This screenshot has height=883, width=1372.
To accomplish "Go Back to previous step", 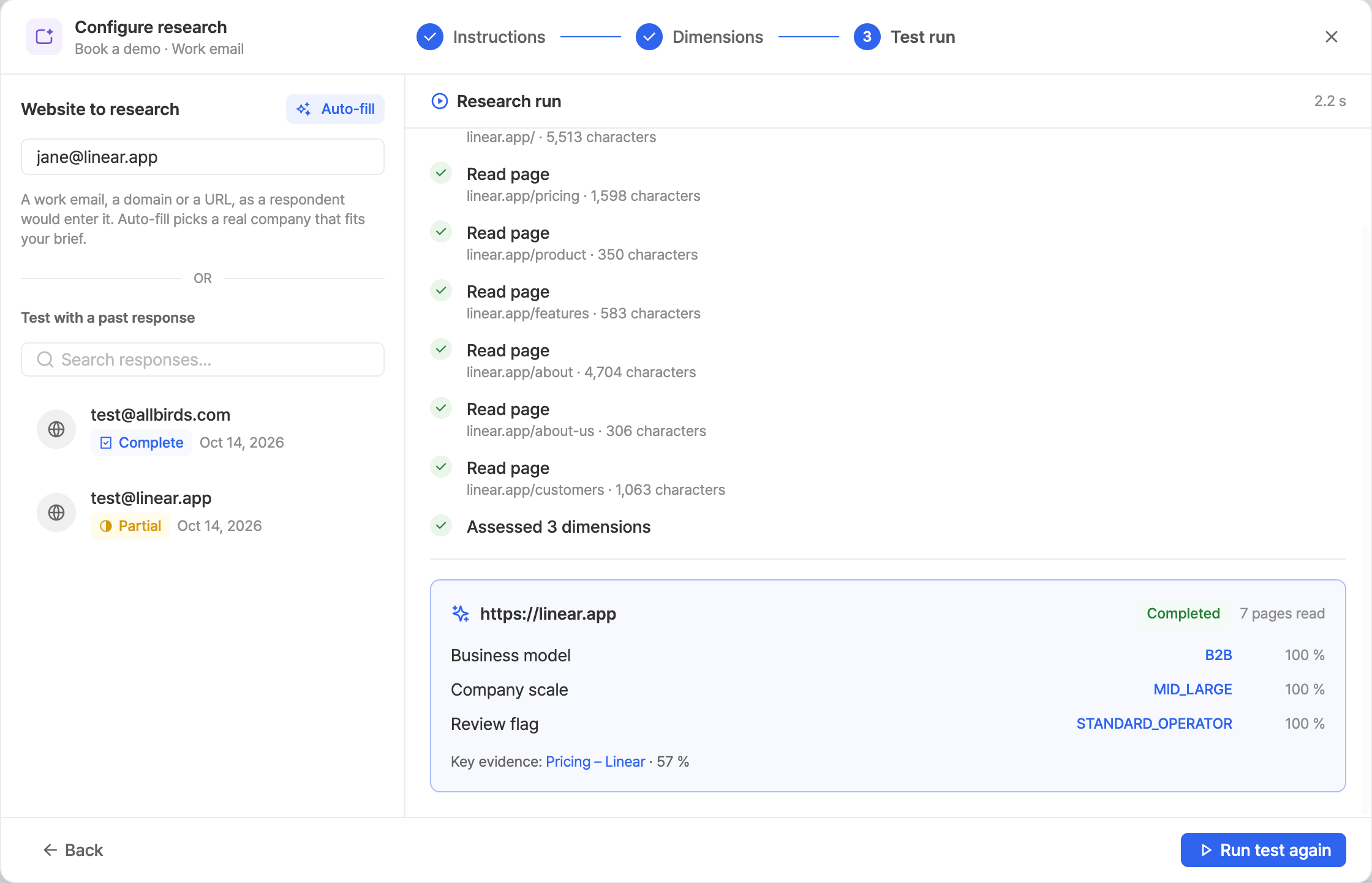I will 73,850.
